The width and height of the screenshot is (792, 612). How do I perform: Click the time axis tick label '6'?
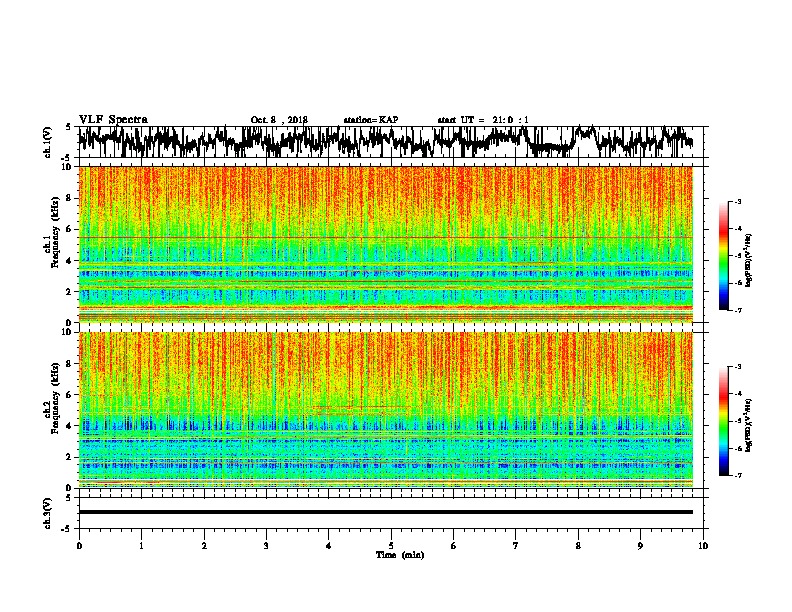pyautogui.click(x=454, y=546)
